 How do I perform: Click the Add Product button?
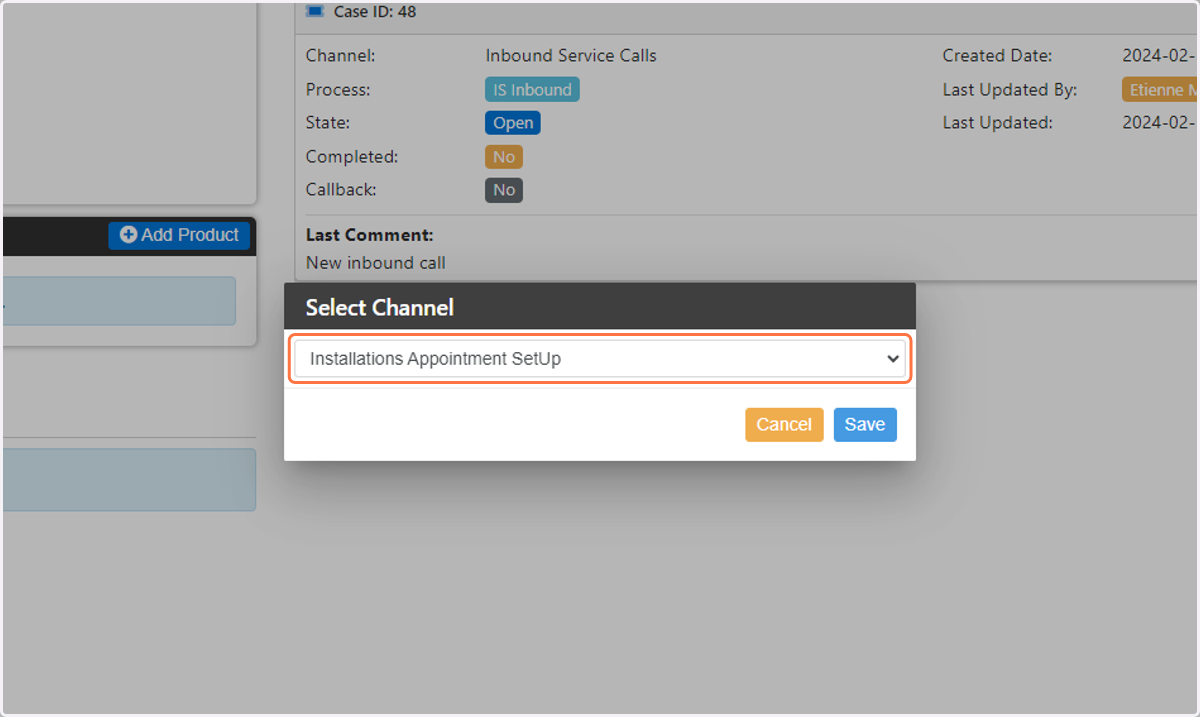pyautogui.click(x=179, y=235)
